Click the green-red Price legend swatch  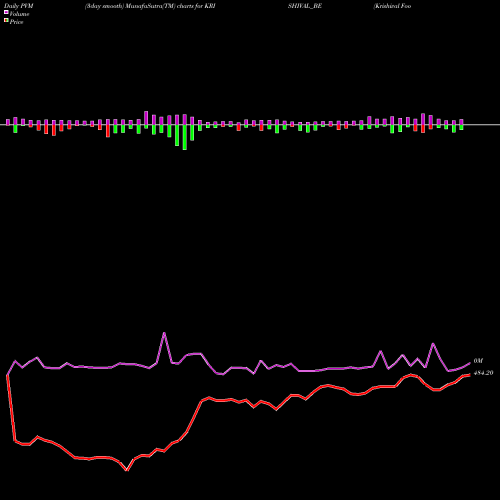6,21
